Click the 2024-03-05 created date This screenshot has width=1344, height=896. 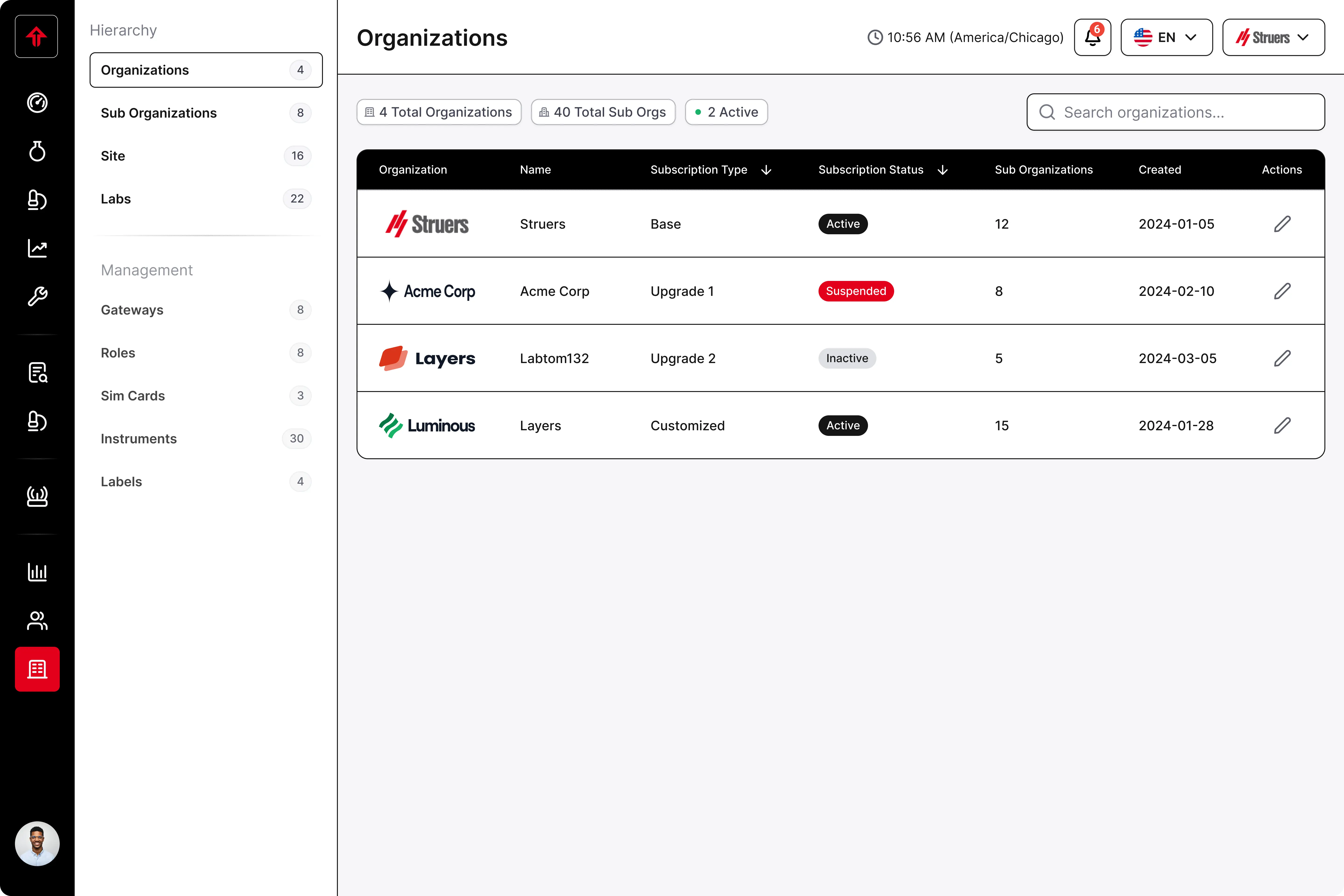[x=1177, y=358]
